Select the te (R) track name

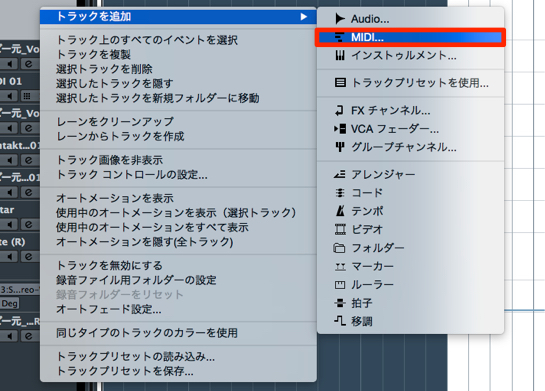(13, 242)
